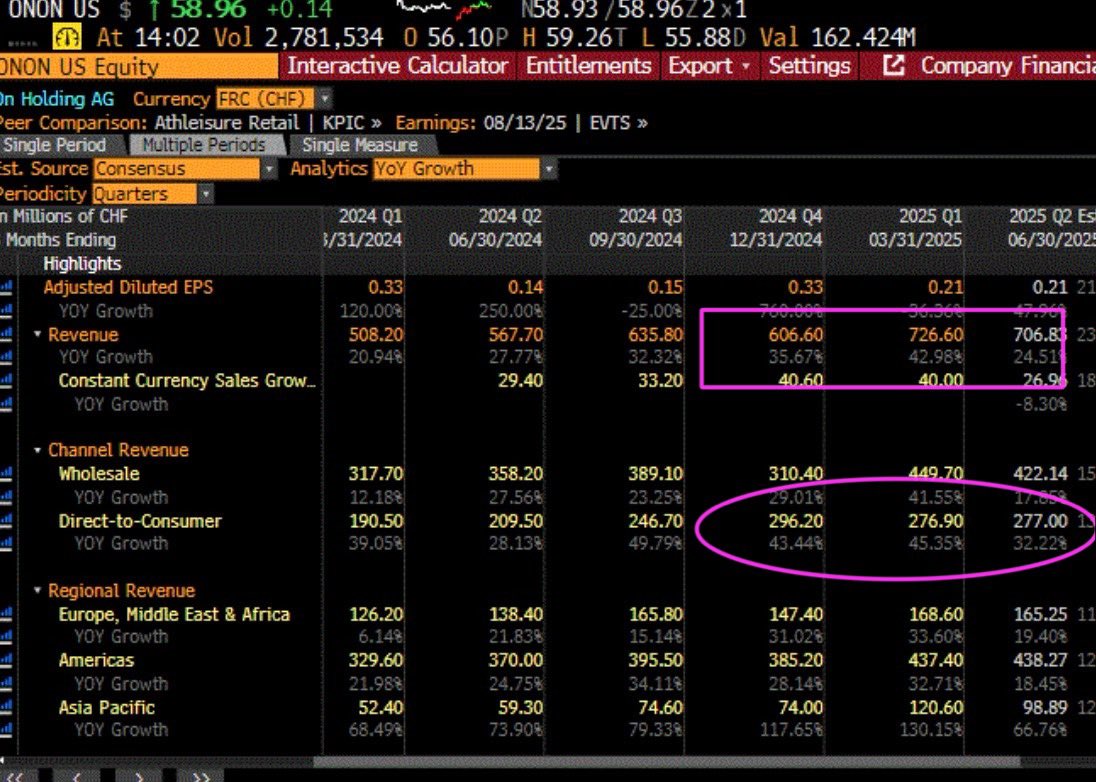Click the left arrow of the horizontal scrollbar
This screenshot has width=1096, height=782.
point(3,761)
